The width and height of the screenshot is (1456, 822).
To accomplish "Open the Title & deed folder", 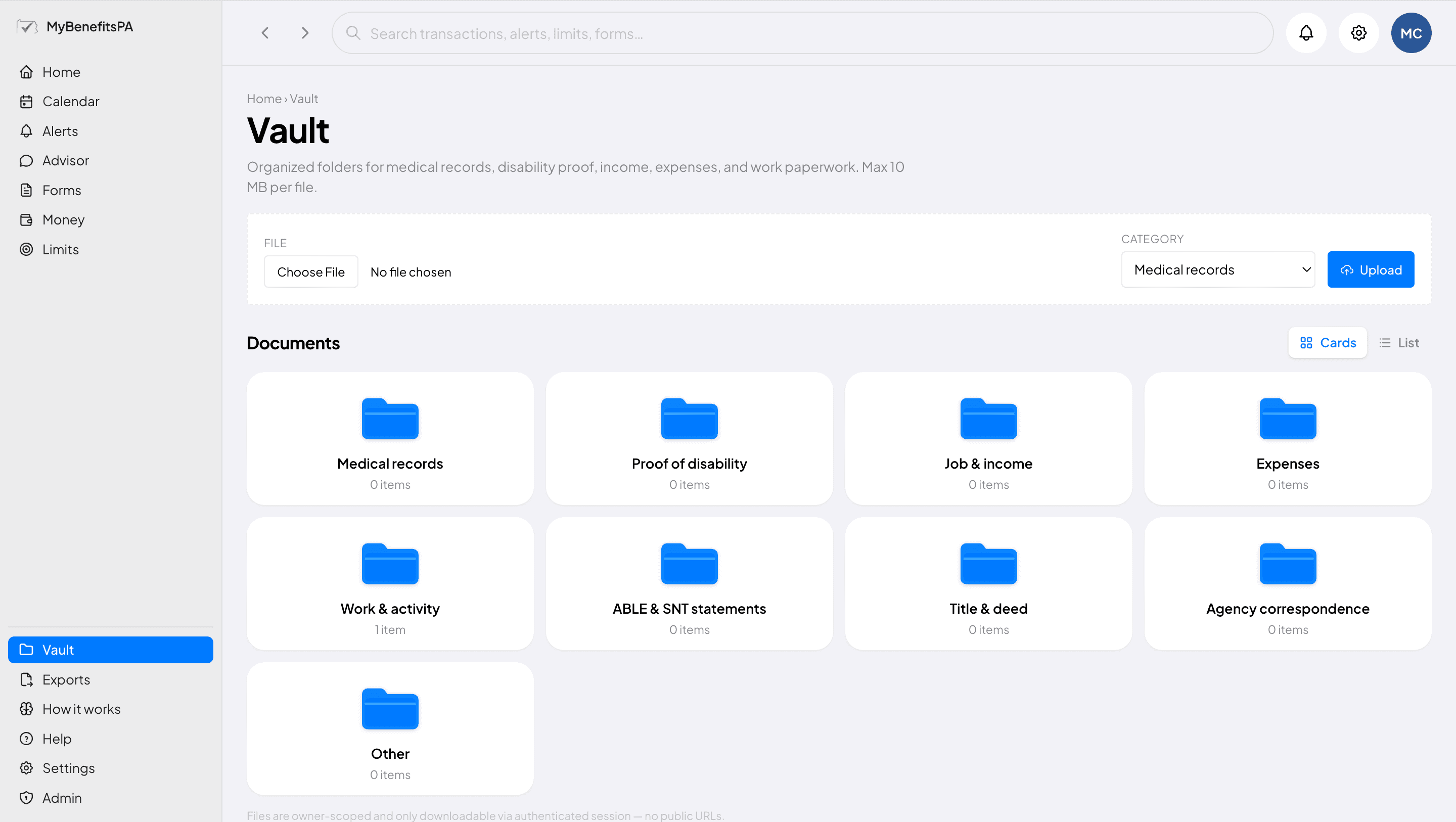I will [988, 583].
